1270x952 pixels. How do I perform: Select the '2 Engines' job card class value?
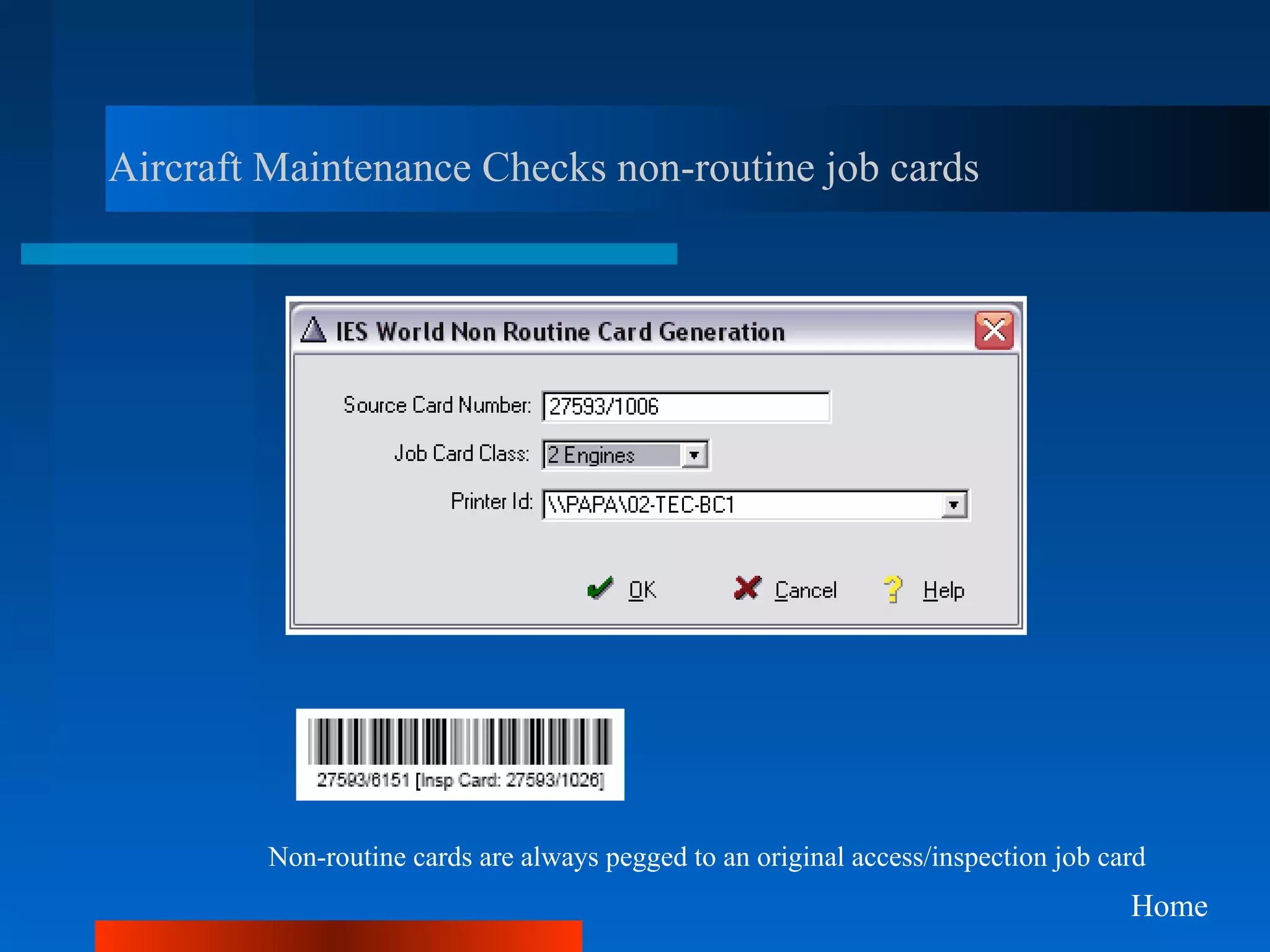pos(612,456)
